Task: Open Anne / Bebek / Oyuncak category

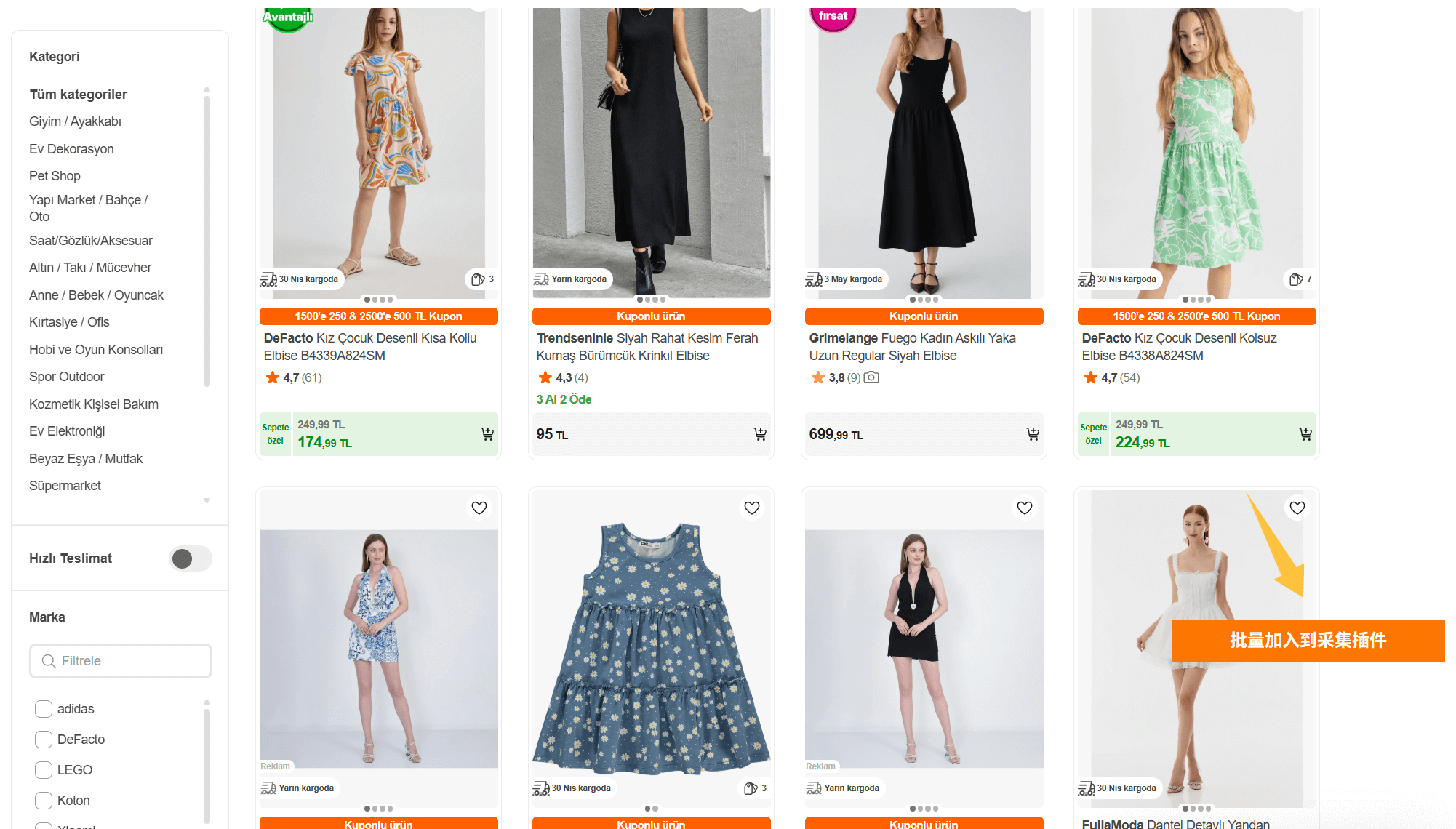Action: tap(96, 295)
